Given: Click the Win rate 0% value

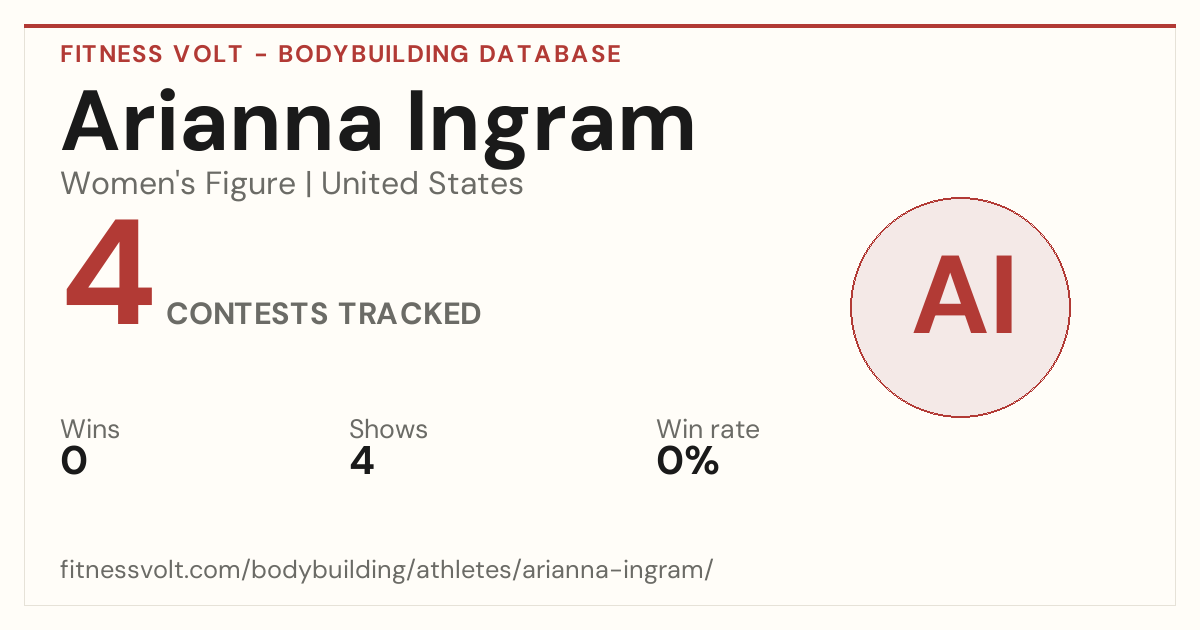Looking at the screenshot, I should tap(688, 461).
